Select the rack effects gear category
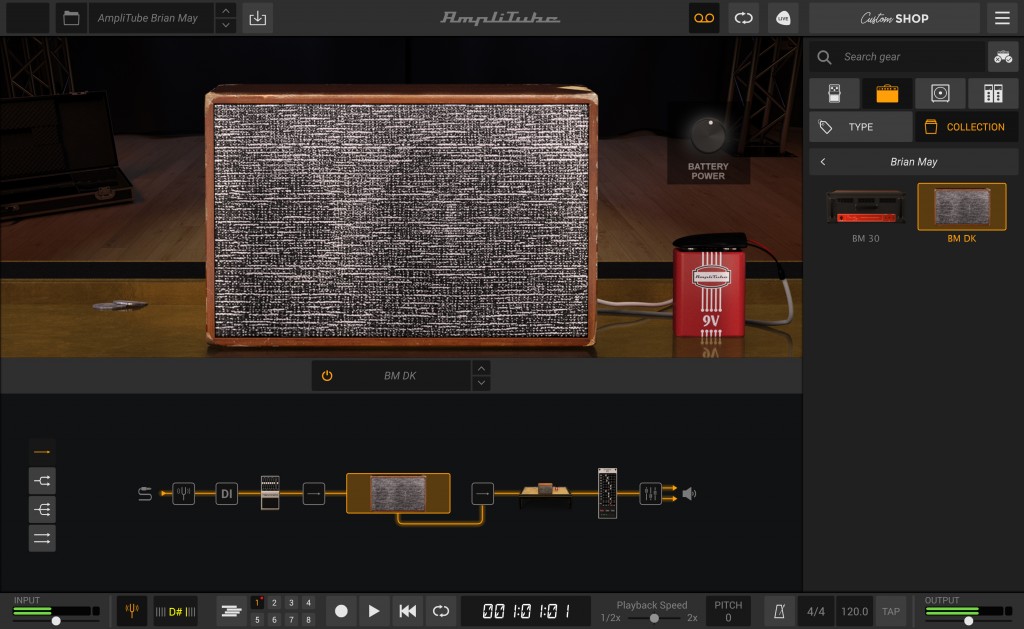The width and height of the screenshot is (1024, 629). tap(993, 93)
